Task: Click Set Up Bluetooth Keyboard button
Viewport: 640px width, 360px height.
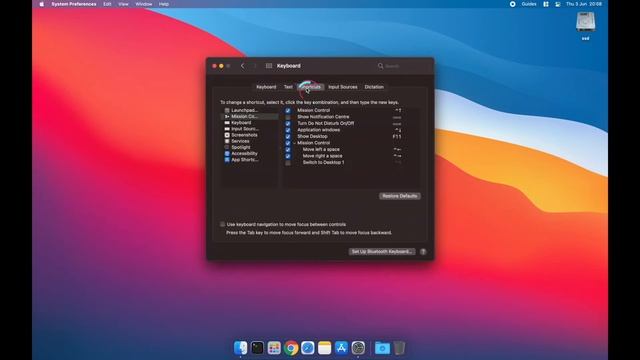Action: tap(382, 251)
